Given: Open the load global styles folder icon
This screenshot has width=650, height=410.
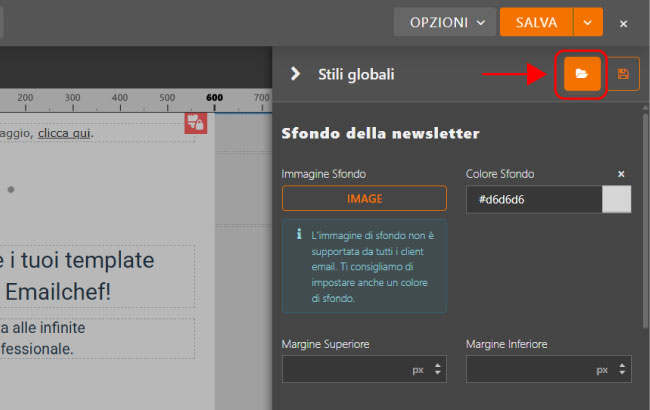Looking at the screenshot, I should pyautogui.click(x=582, y=74).
